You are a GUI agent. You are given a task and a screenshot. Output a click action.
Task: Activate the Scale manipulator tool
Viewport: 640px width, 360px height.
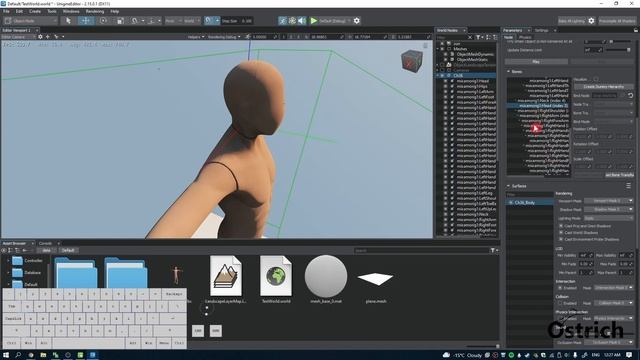pyautogui.click(x=120, y=21)
